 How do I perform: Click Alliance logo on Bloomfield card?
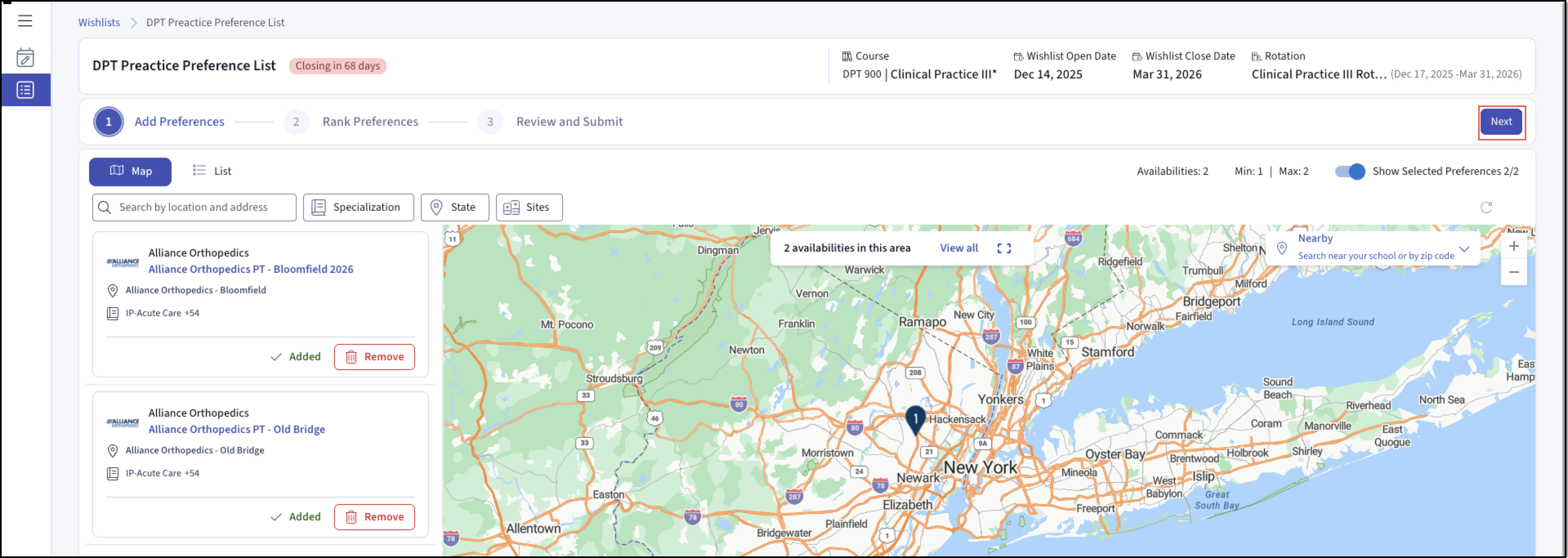(x=123, y=263)
